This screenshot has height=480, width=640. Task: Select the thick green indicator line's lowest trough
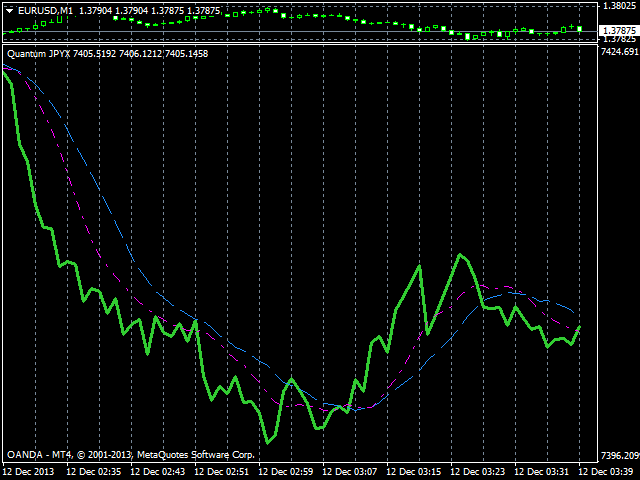point(268,441)
